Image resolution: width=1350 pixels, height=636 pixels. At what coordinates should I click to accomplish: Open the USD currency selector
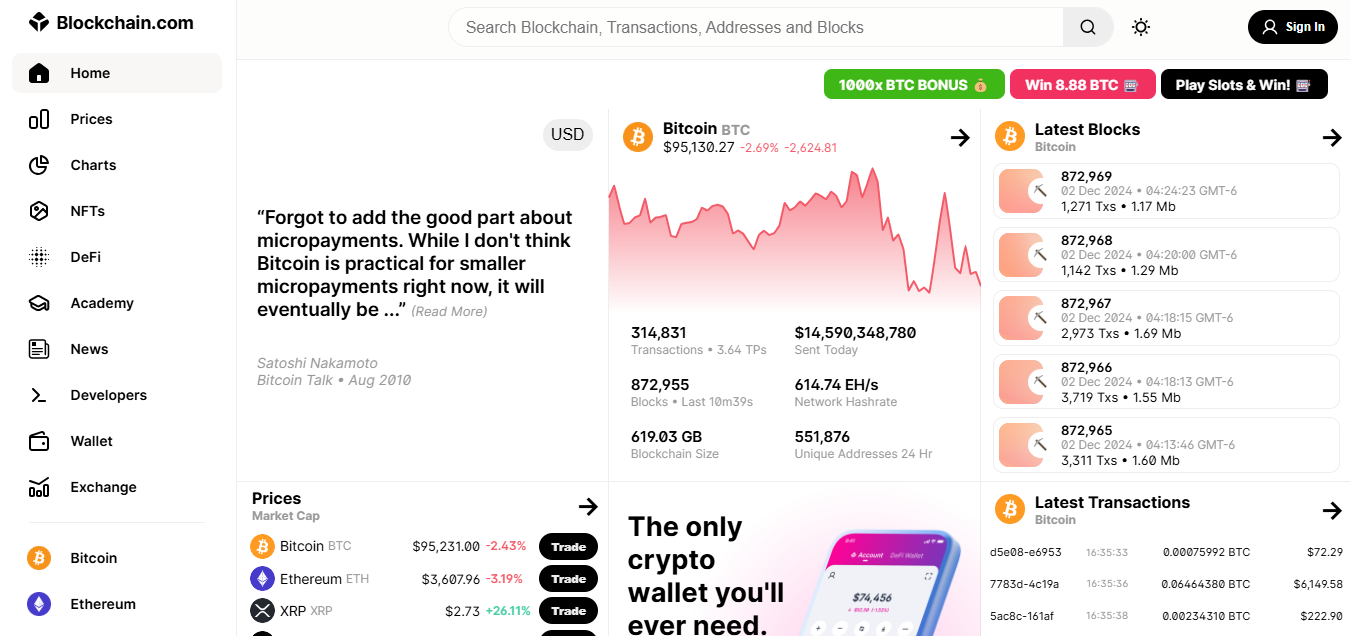click(568, 135)
